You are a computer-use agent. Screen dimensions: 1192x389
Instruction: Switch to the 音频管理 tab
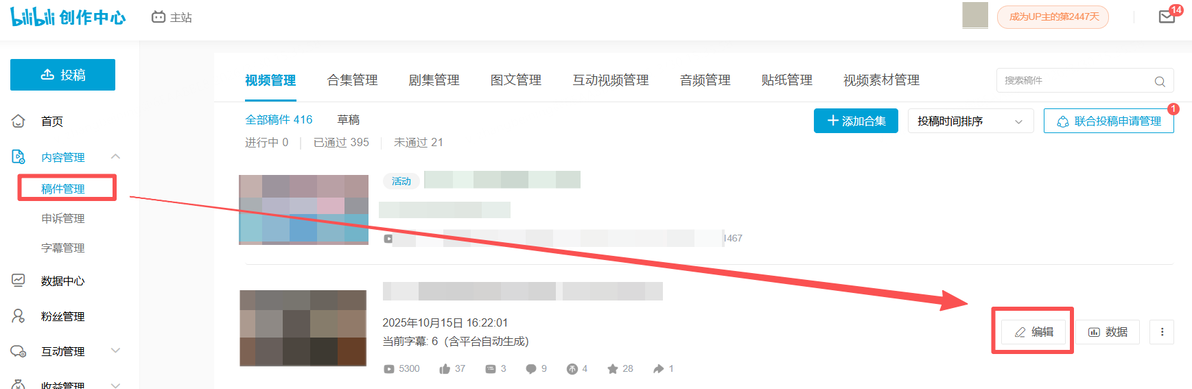705,81
